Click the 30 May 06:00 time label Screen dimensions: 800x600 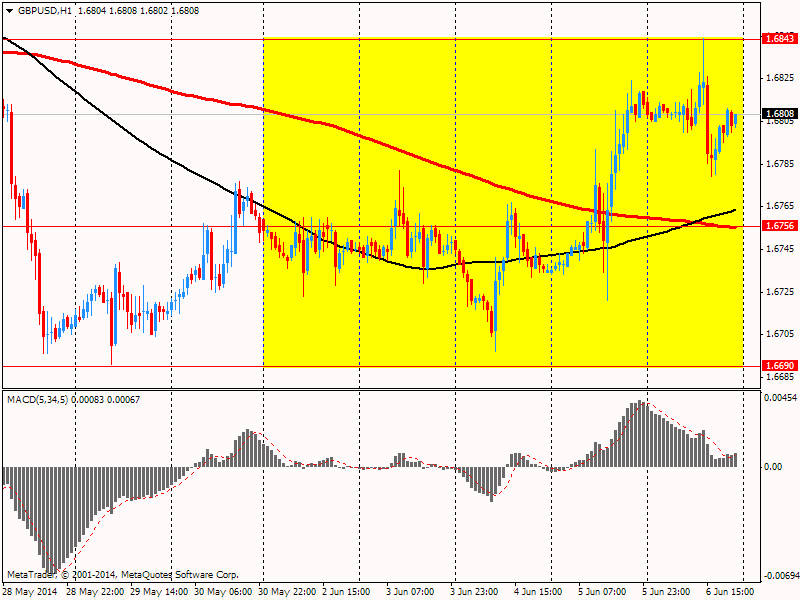click(223, 592)
